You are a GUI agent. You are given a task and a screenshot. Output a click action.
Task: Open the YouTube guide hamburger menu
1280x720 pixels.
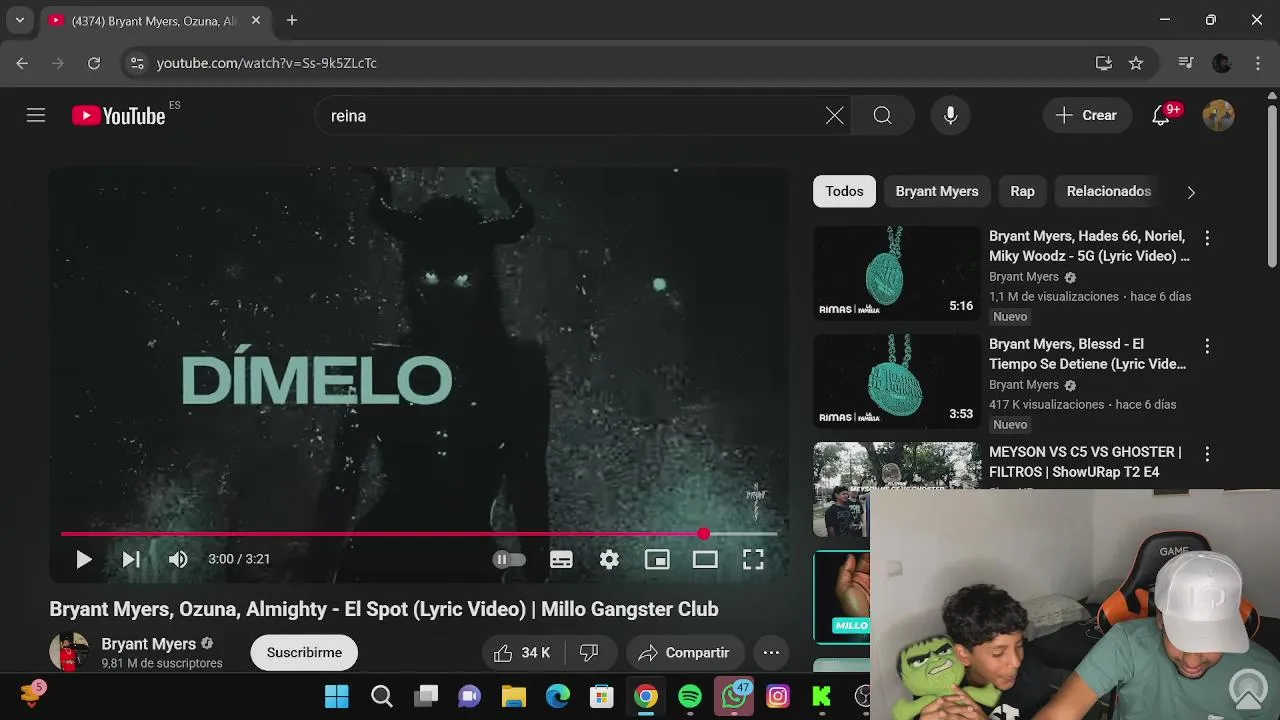(x=36, y=115)
